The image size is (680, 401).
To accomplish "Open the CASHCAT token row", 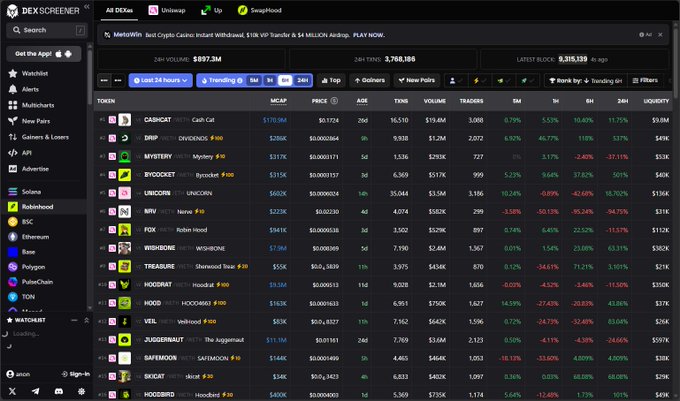I will tap(383, 120).
